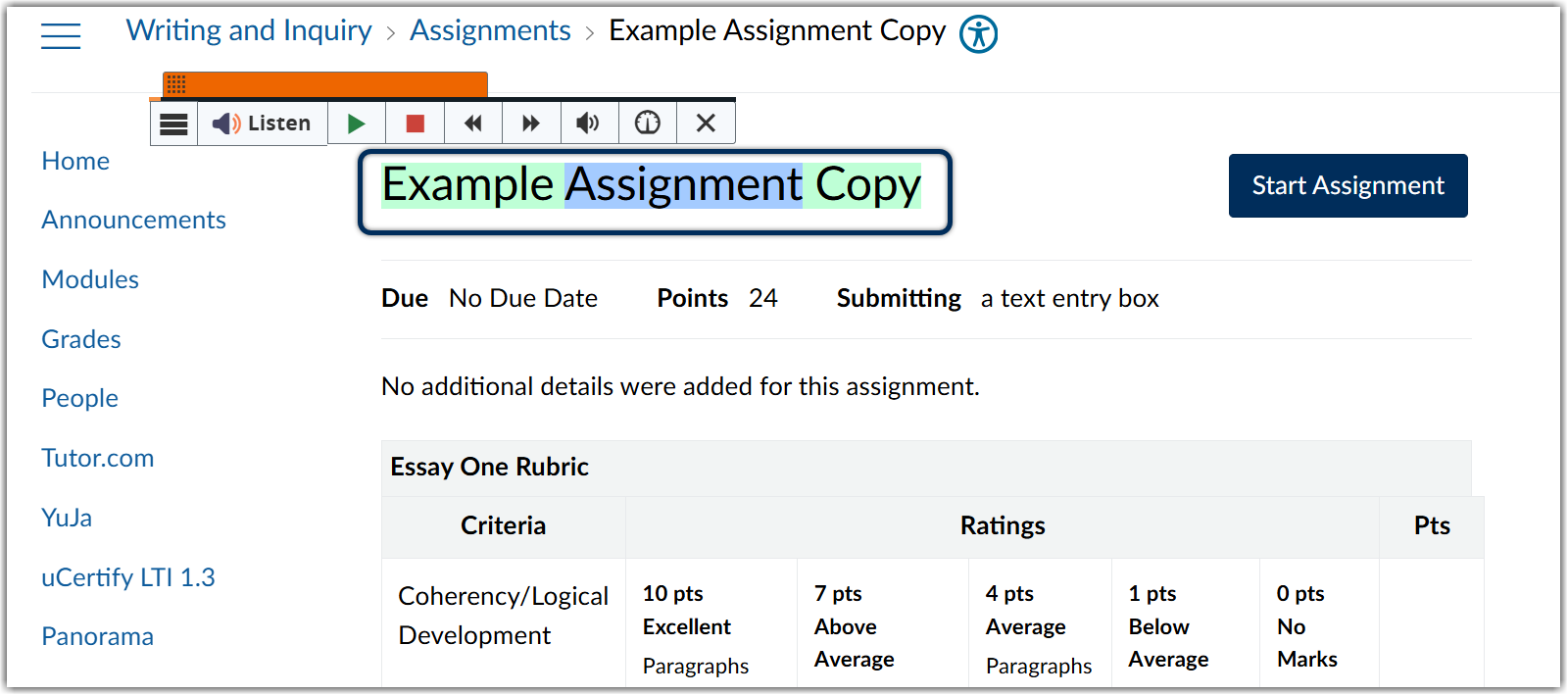This screenshot has height=695, width=1568.
Task: View Grades from the sidebar
Action: tap(81, 339)
